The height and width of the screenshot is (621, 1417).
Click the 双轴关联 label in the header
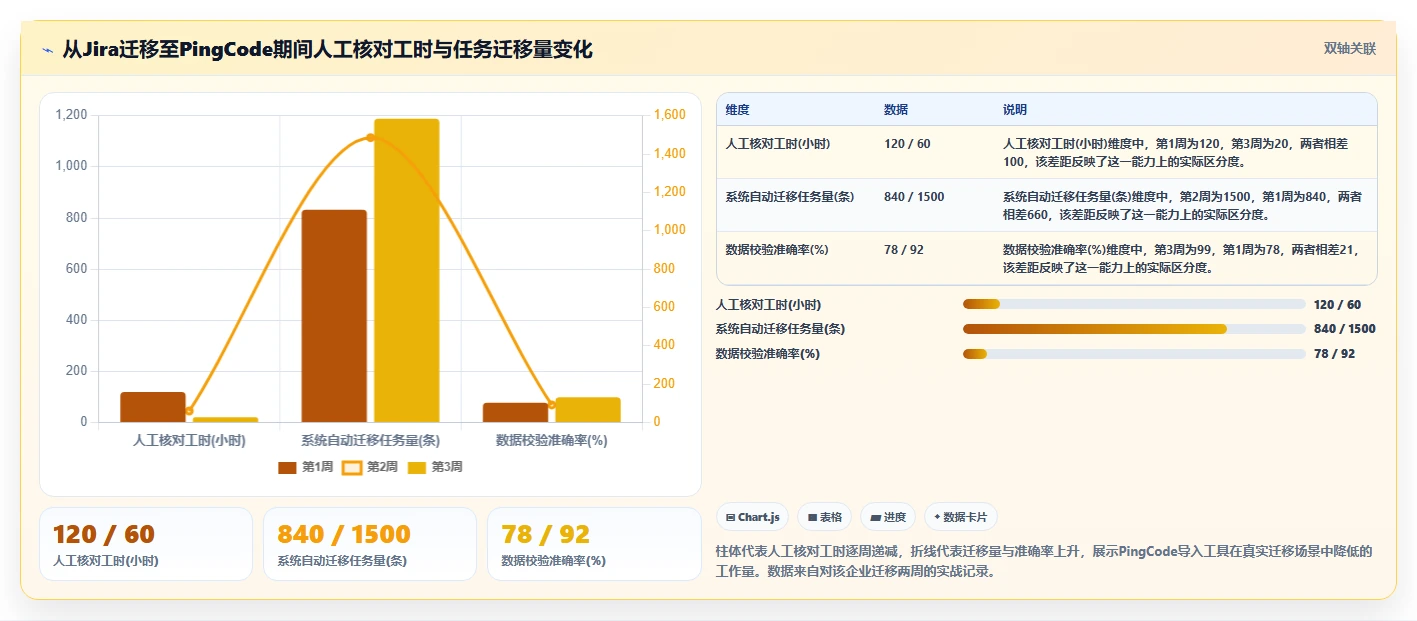[x=1350, y=49]
